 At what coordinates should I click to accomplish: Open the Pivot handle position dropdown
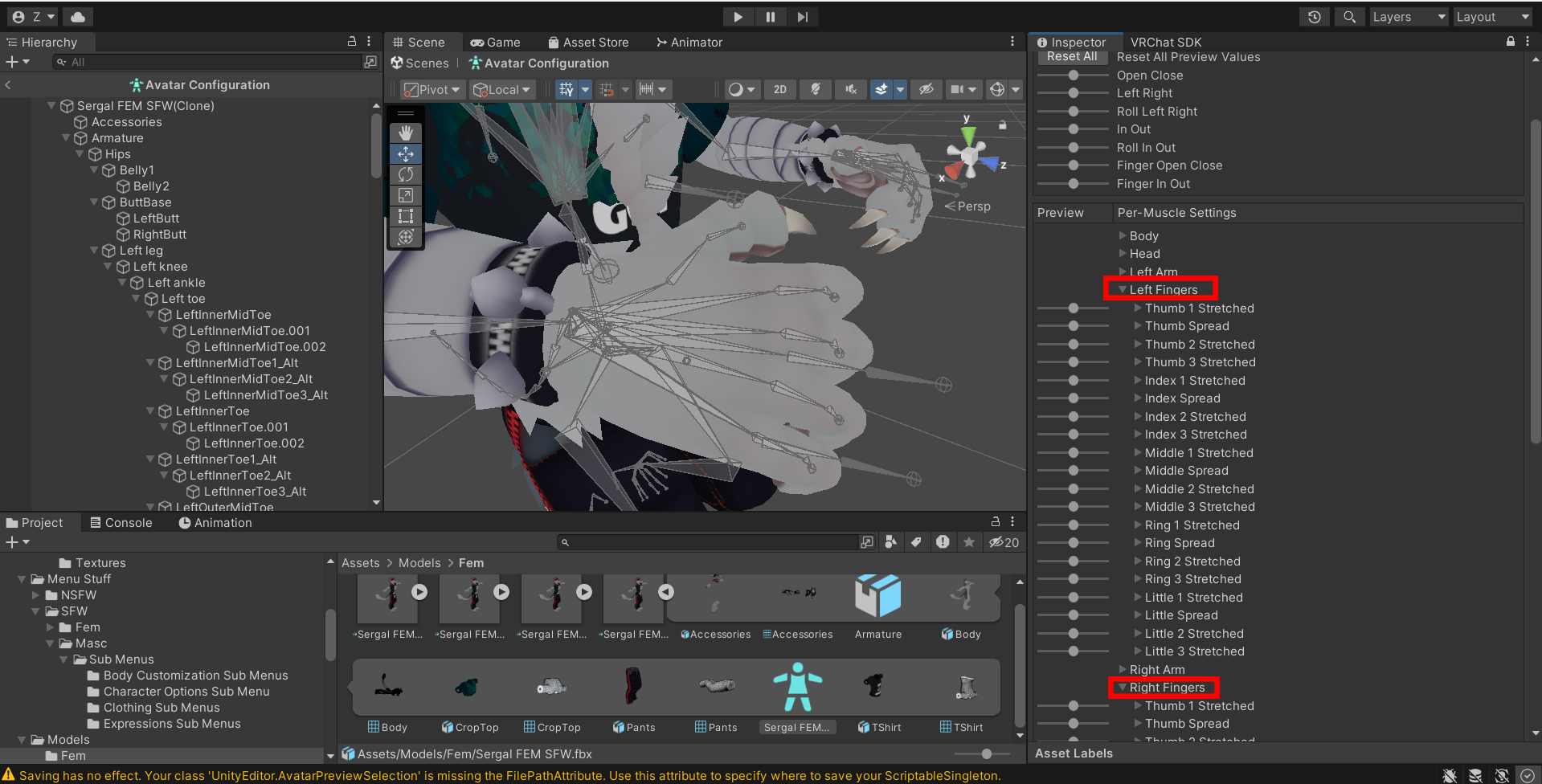[x=432, y=89]
